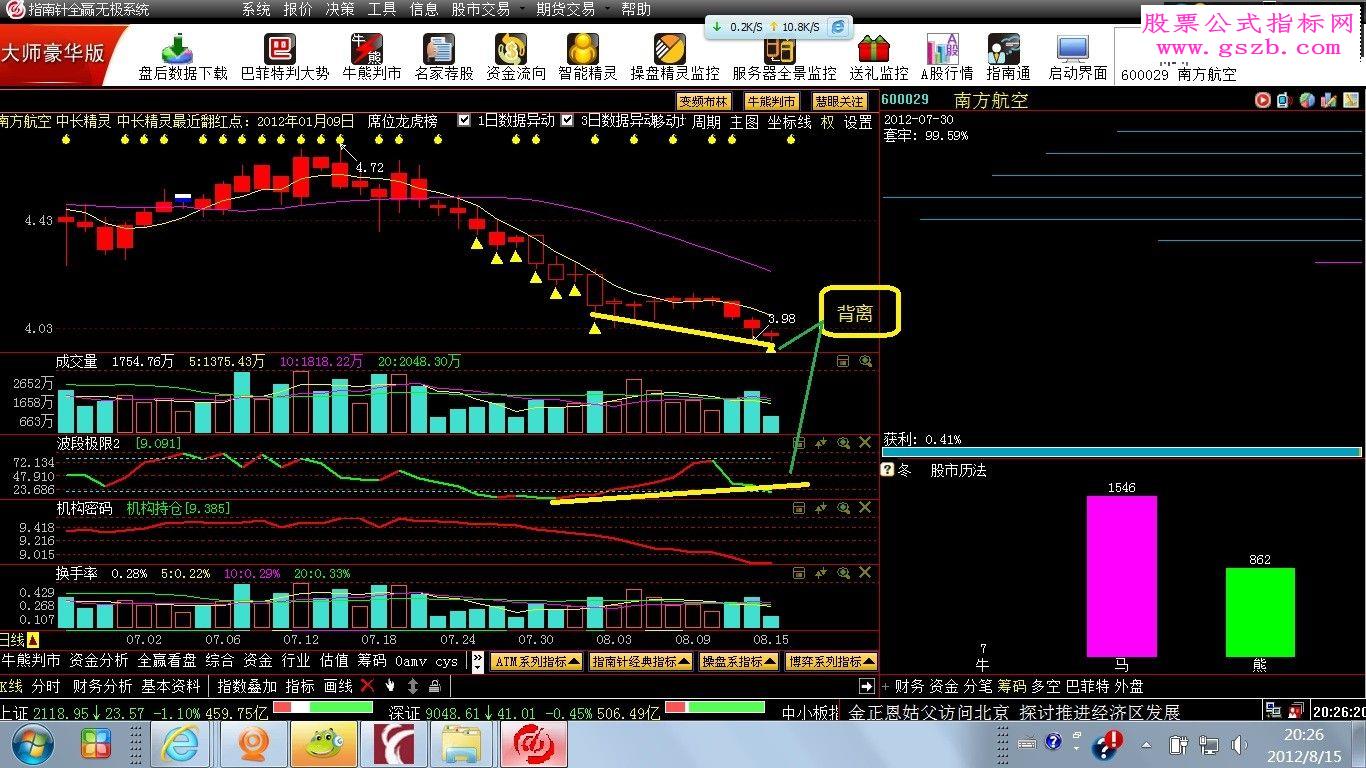Click the phone icon in the stock header

point(1283,100)
